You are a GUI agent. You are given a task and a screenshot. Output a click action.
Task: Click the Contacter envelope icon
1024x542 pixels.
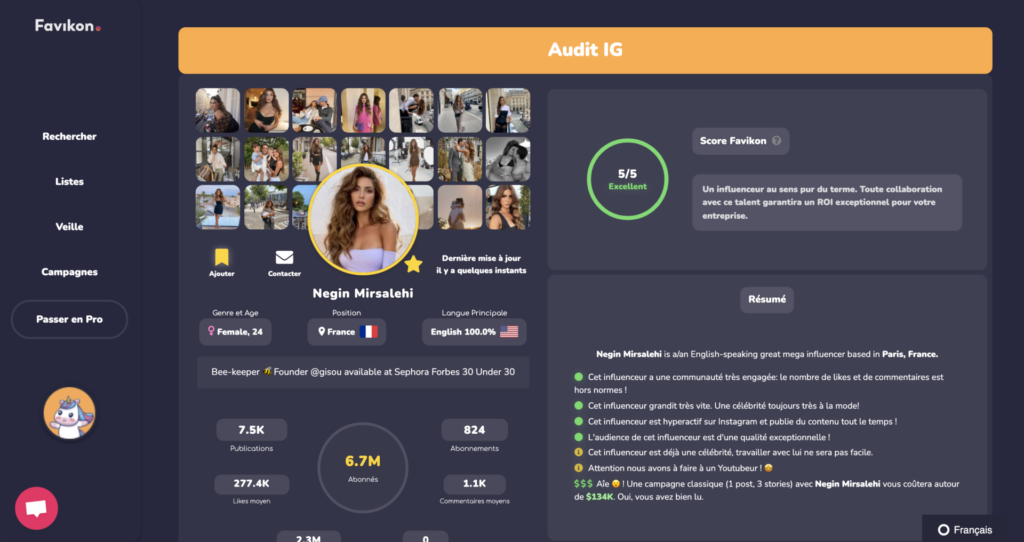click(x=284, y=257)
